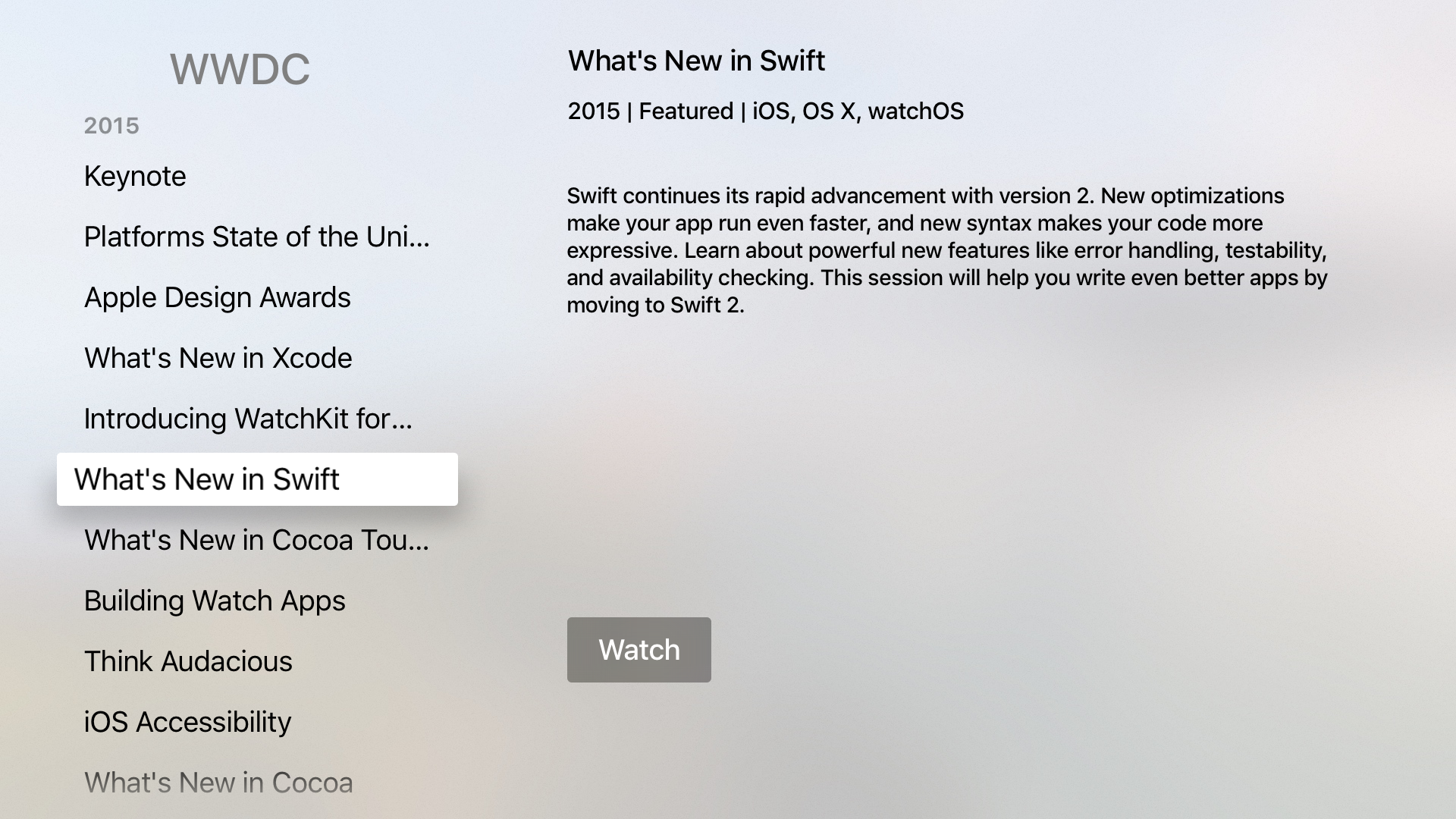Click the What's New in Swift detail title
The width and height of the screenshot is (1456, 819).
(696, 61)
